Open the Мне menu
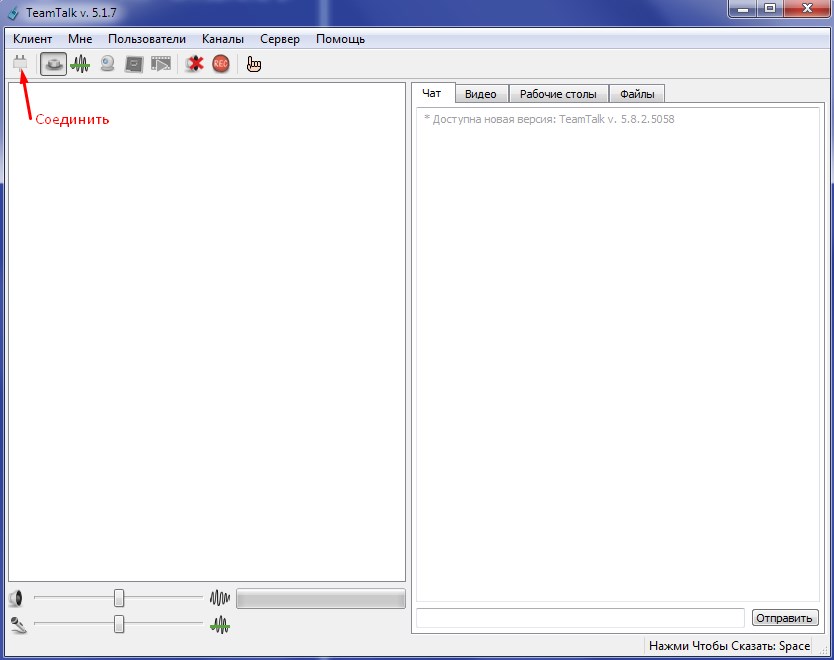This screenshot has width=834, height=660. 80,39
